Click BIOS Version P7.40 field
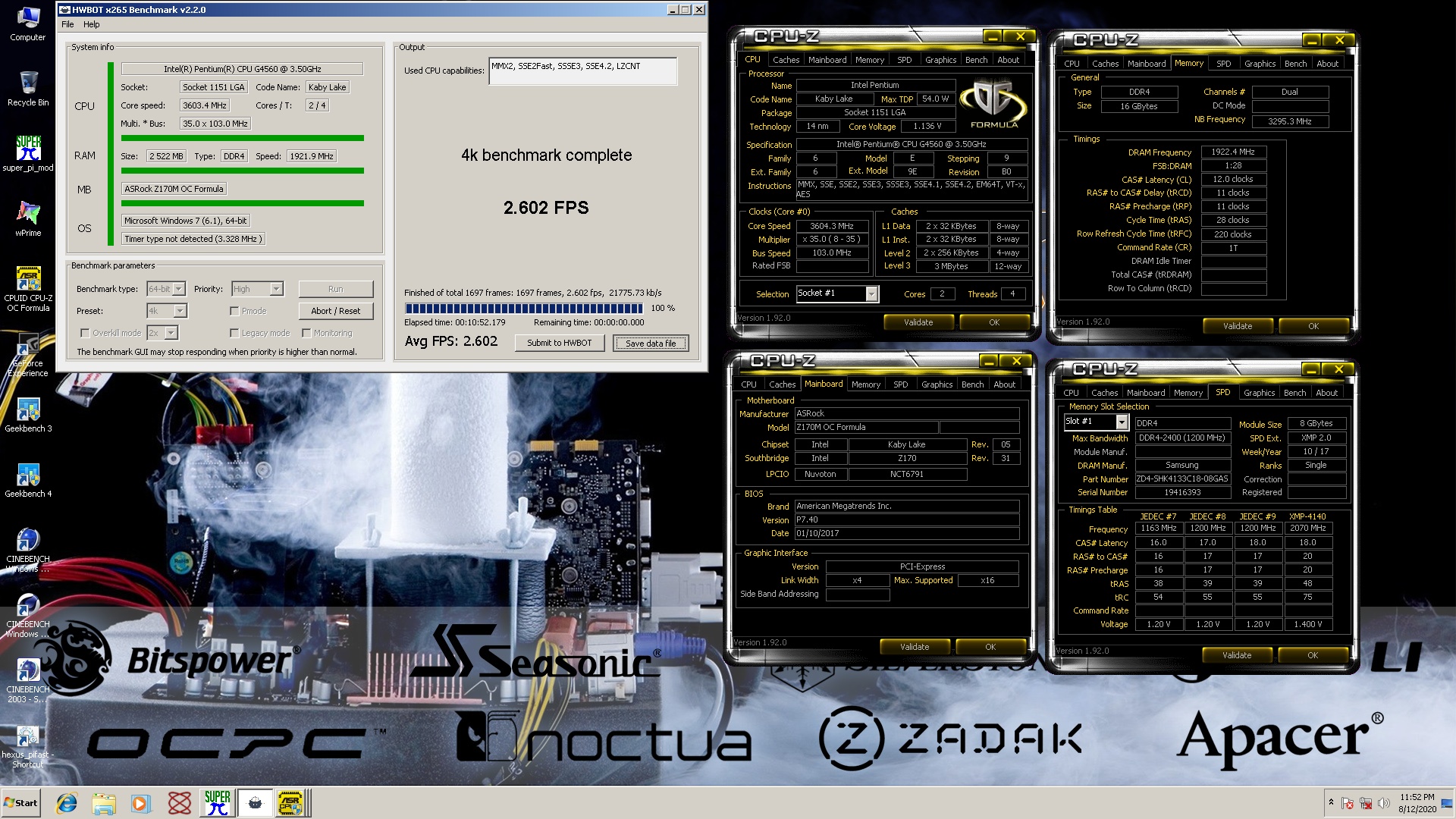 [x=906, y=519]
